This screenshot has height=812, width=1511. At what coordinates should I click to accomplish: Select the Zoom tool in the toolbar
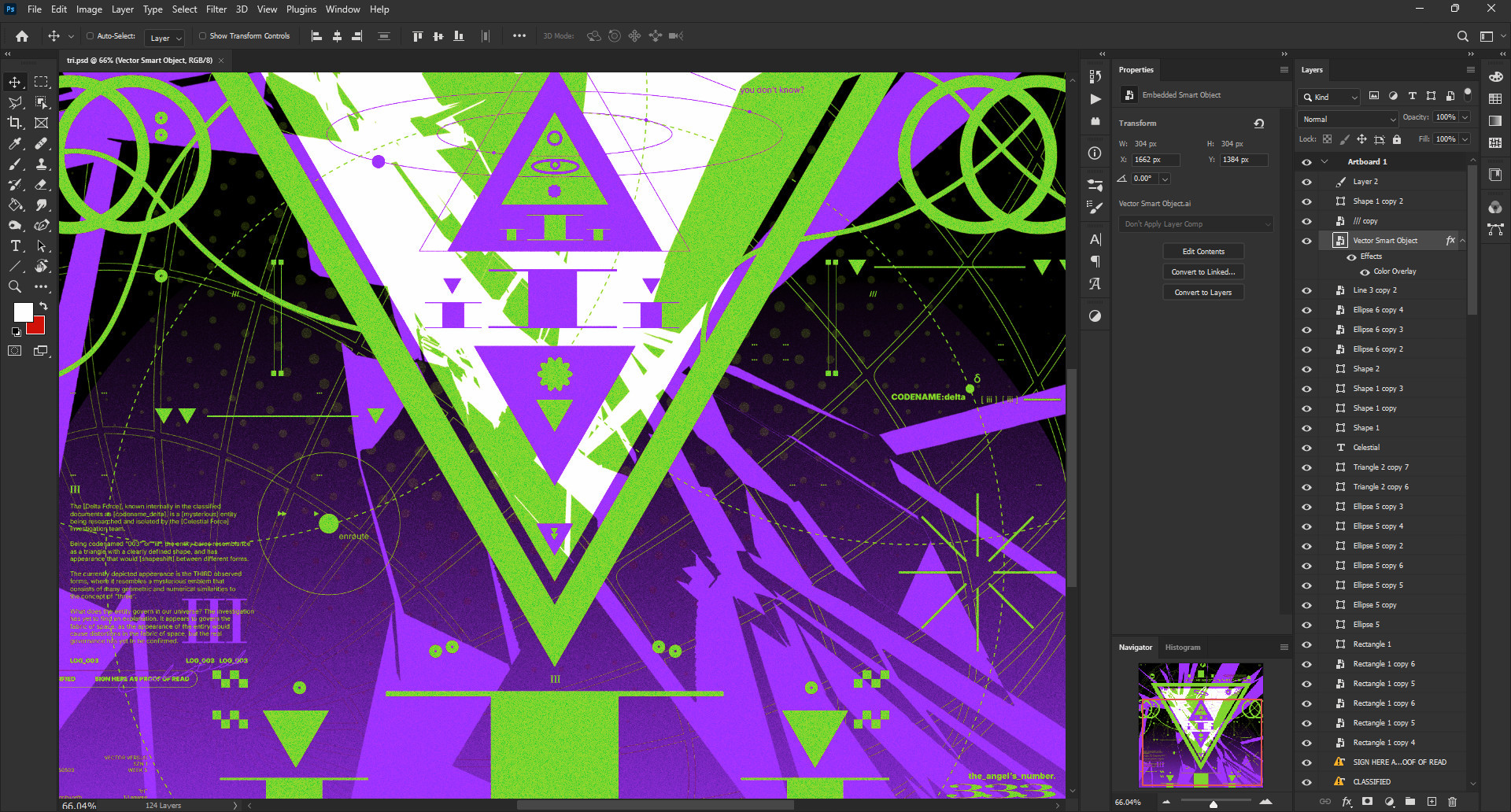pyautogui.click(x=15, y=286)
